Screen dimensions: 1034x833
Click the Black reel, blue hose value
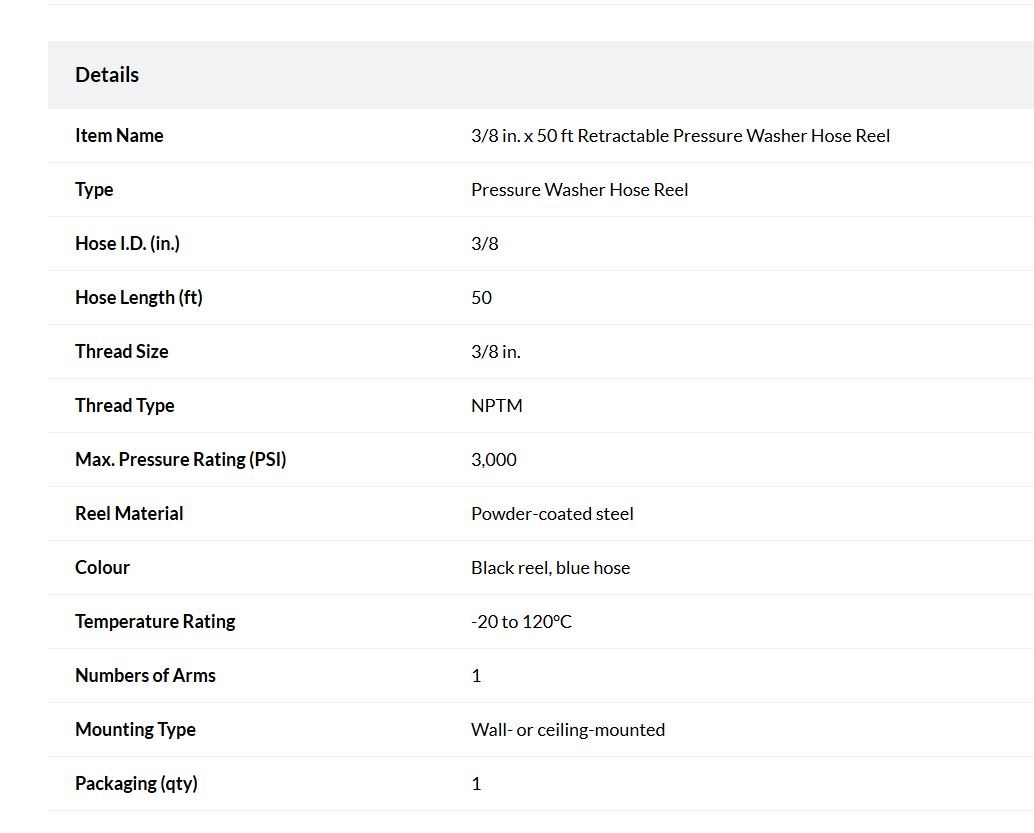click(551, 568)
